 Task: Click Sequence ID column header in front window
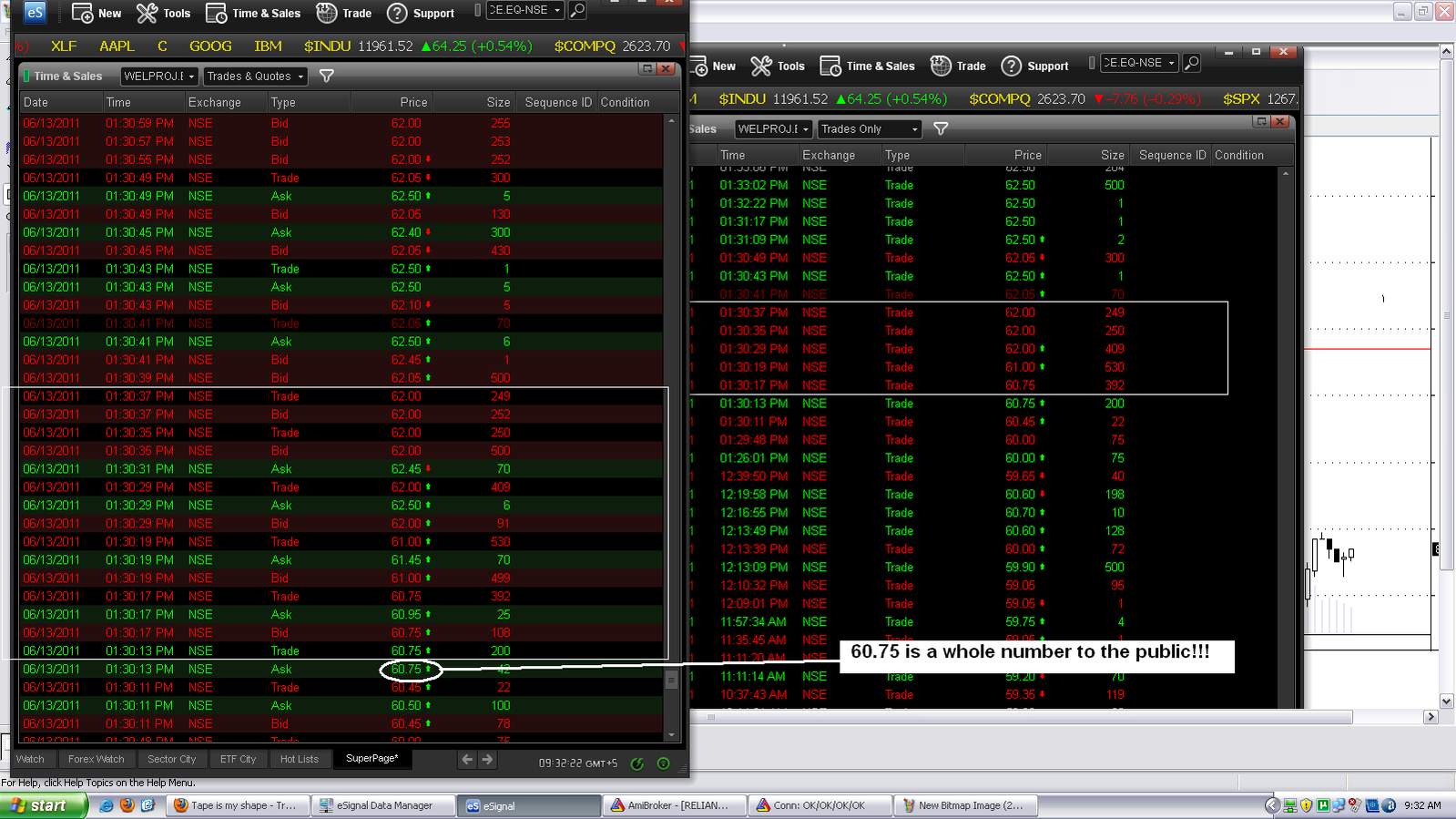[x=558, y=103]
